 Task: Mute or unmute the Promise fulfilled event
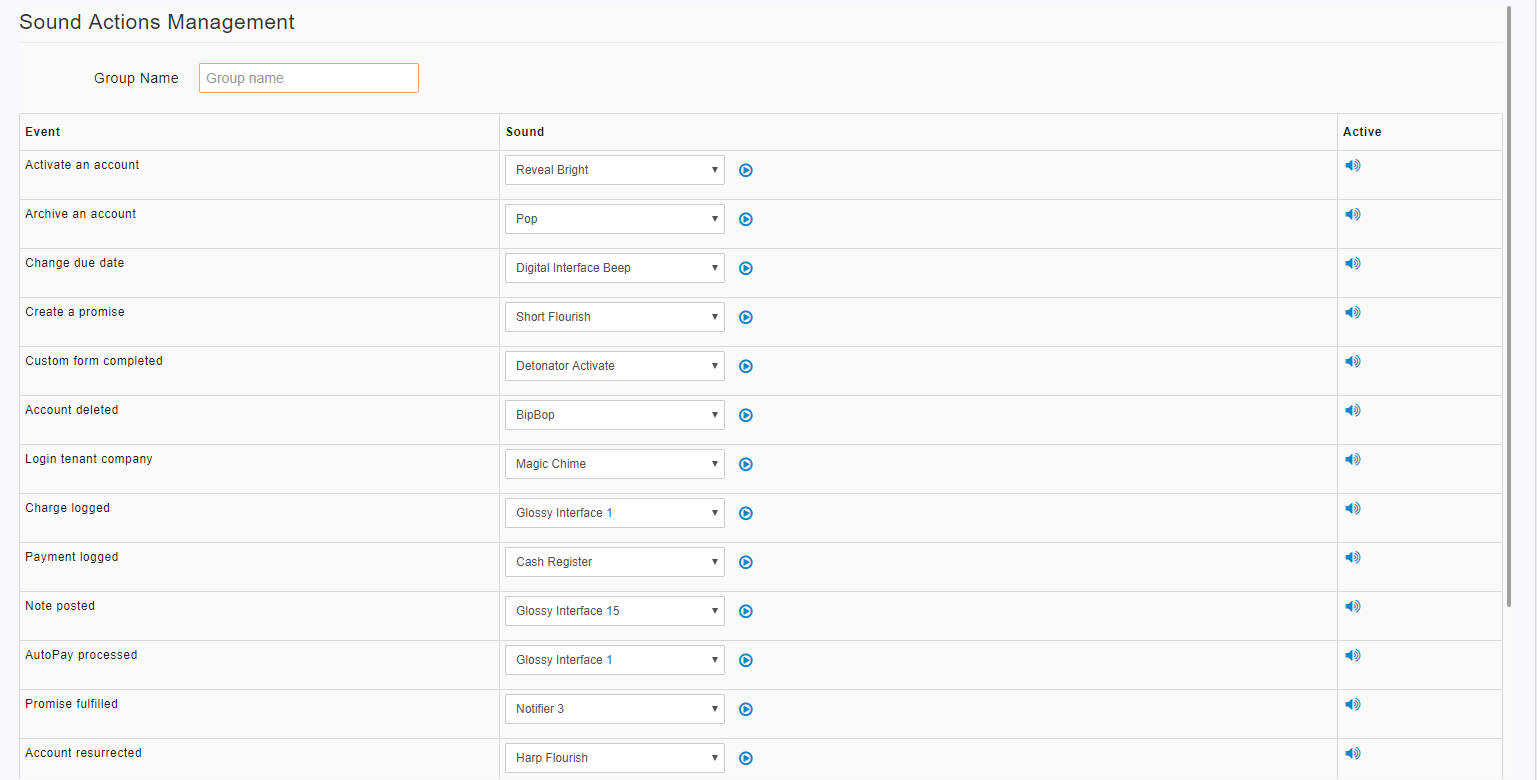click(1352, 704)
